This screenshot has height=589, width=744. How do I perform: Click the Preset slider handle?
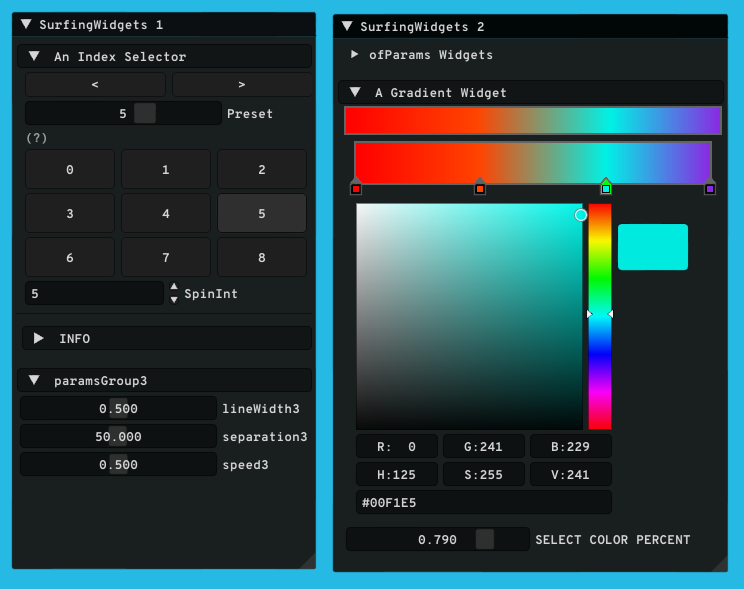click(145, 113)
